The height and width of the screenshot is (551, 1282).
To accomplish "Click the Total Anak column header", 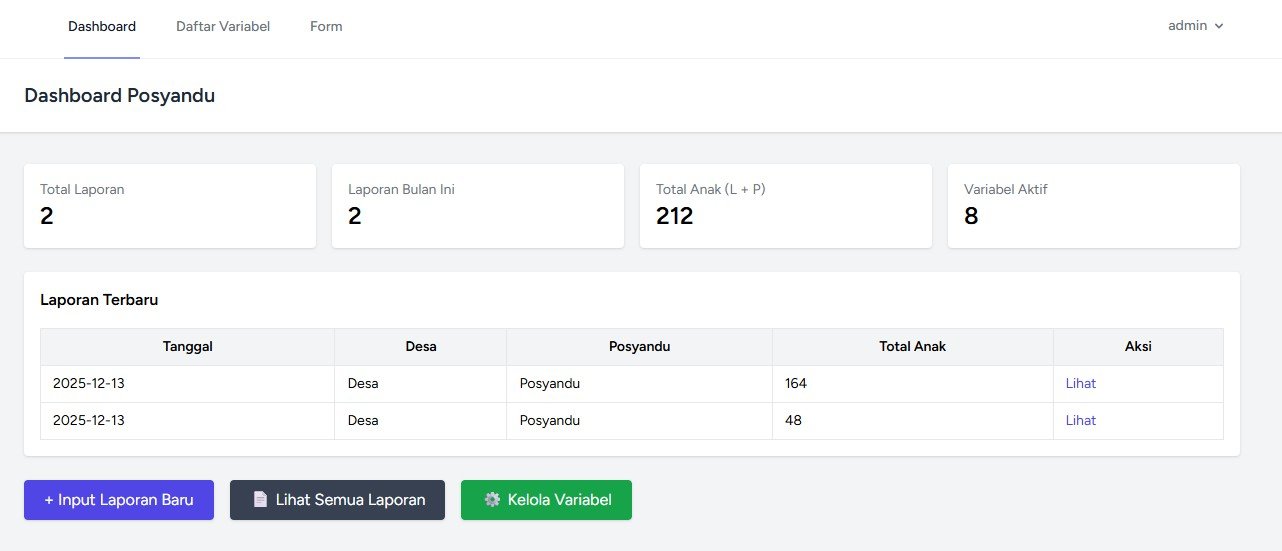I will [912, 347].
